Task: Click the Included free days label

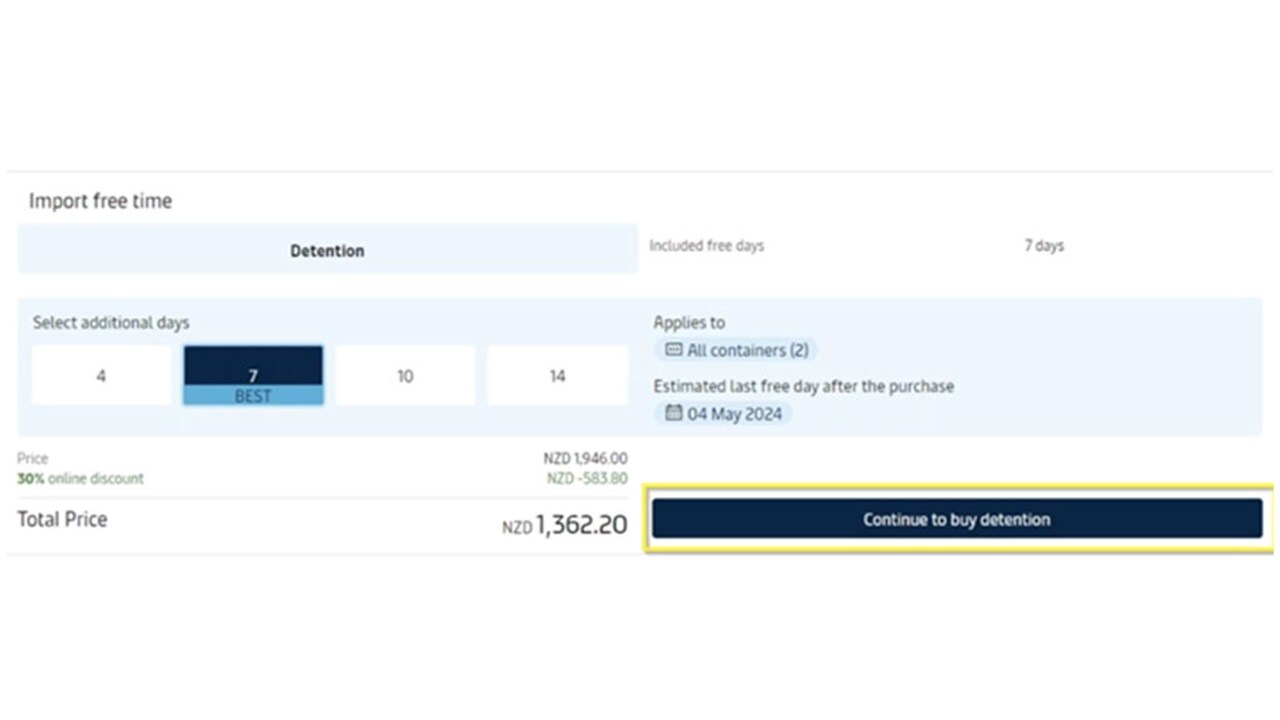Action: point(706,246)
